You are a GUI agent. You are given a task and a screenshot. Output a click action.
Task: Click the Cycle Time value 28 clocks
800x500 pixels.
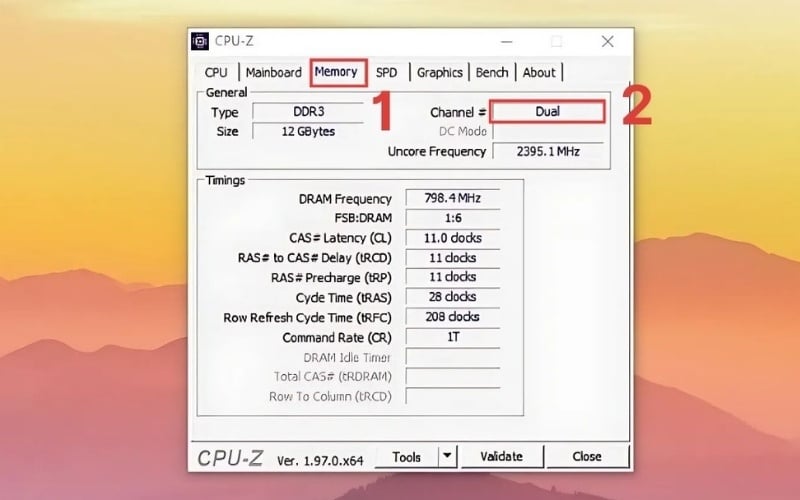click(x=453, y=297)
